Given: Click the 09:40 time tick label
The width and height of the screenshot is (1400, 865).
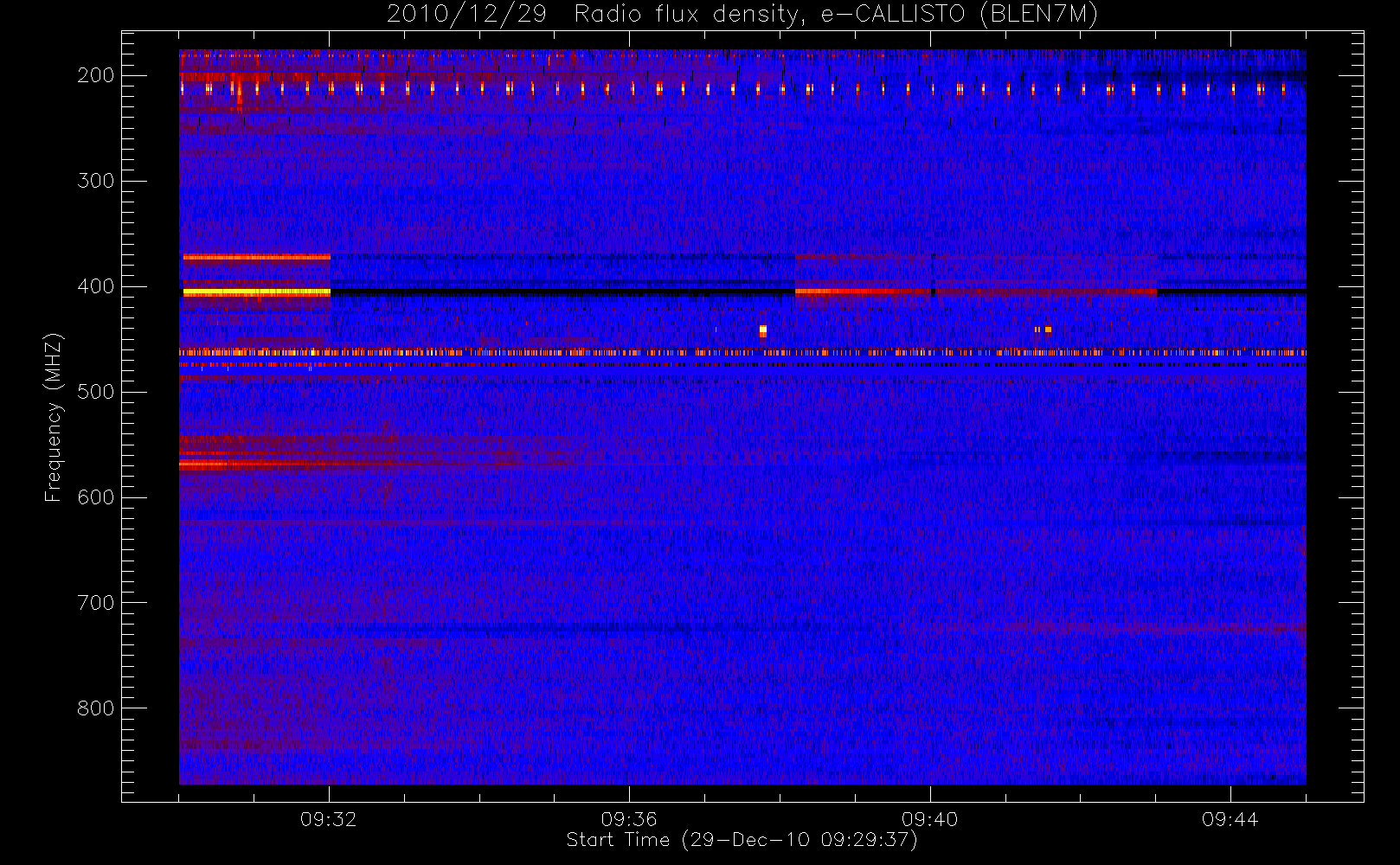Looking at the screenshot, I should (930, 819).
